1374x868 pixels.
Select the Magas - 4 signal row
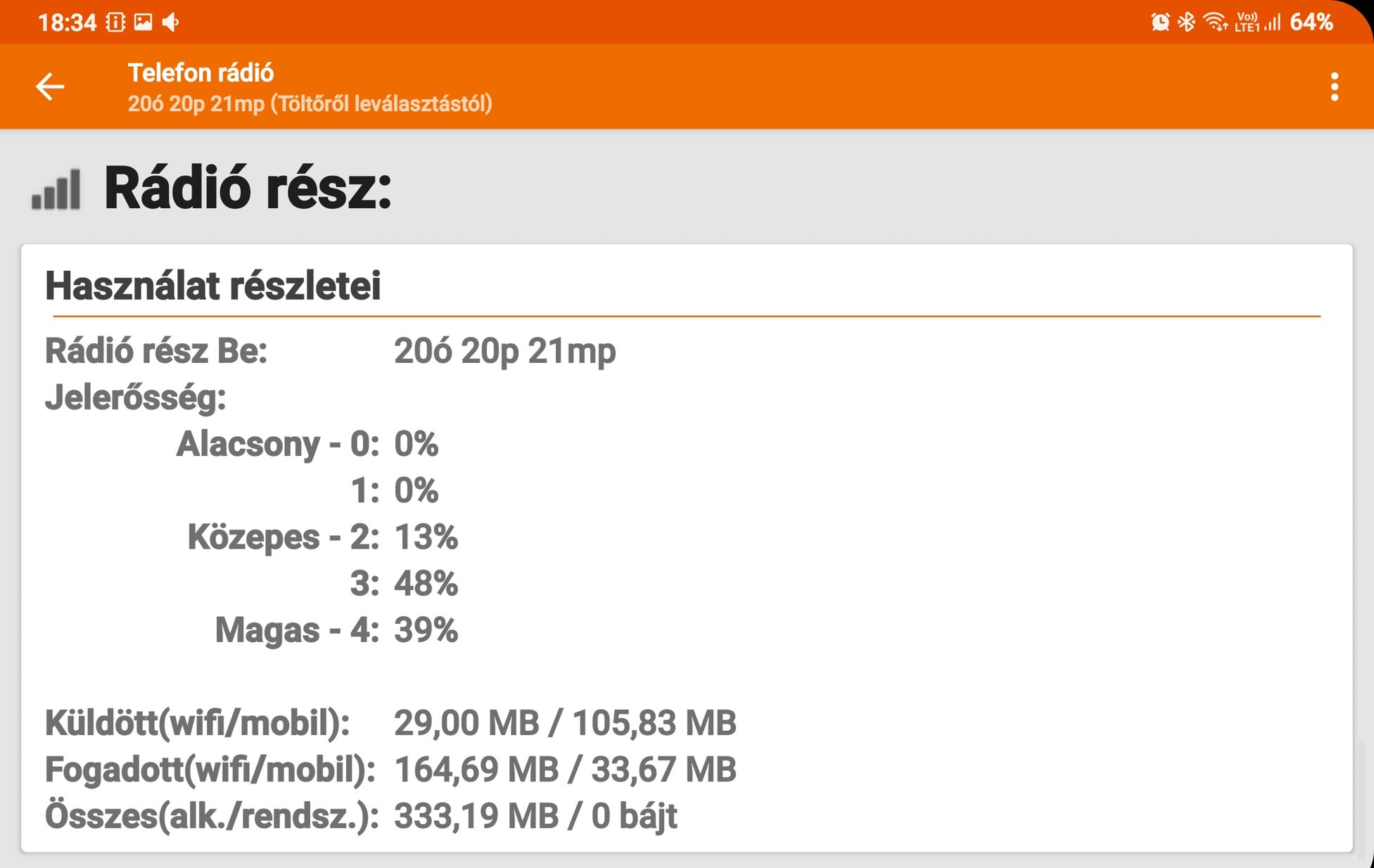click(336, 630)
